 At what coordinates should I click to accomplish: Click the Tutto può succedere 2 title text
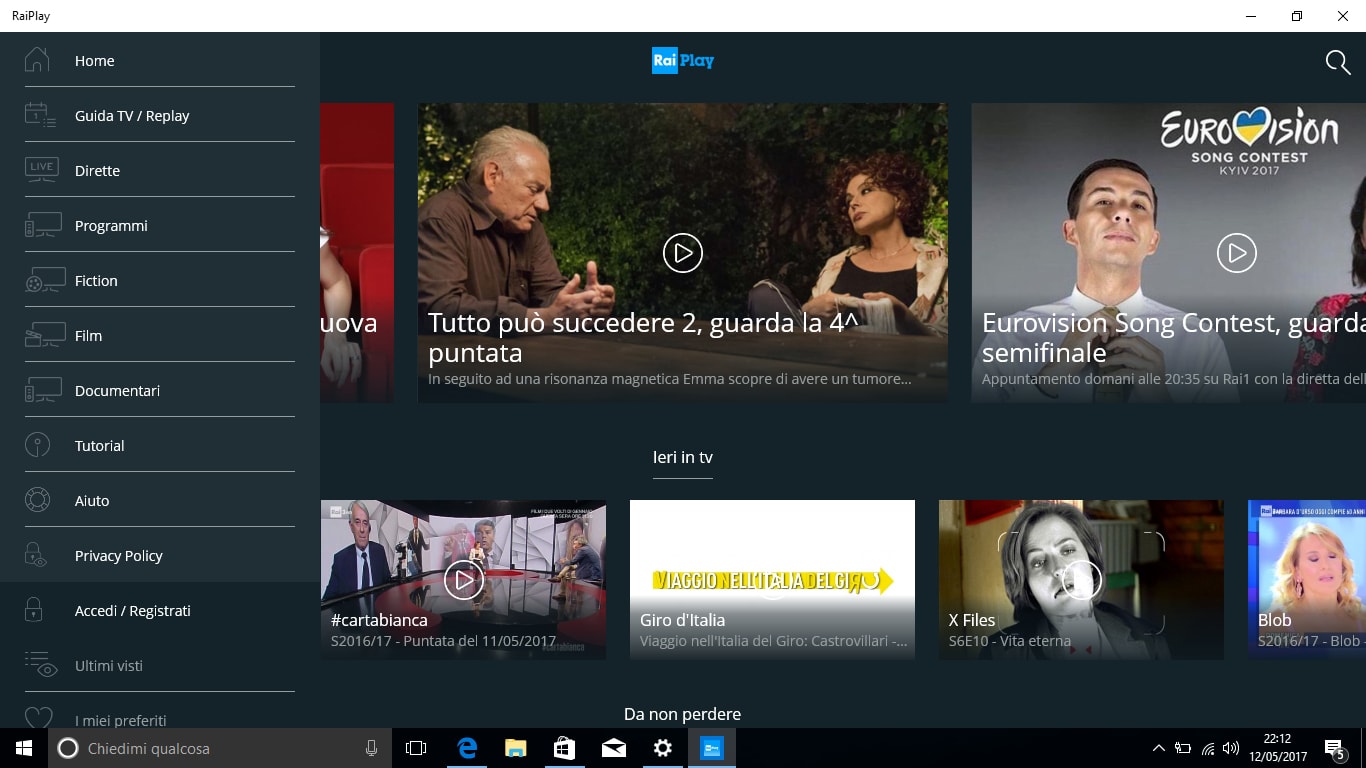pos(644,338)
